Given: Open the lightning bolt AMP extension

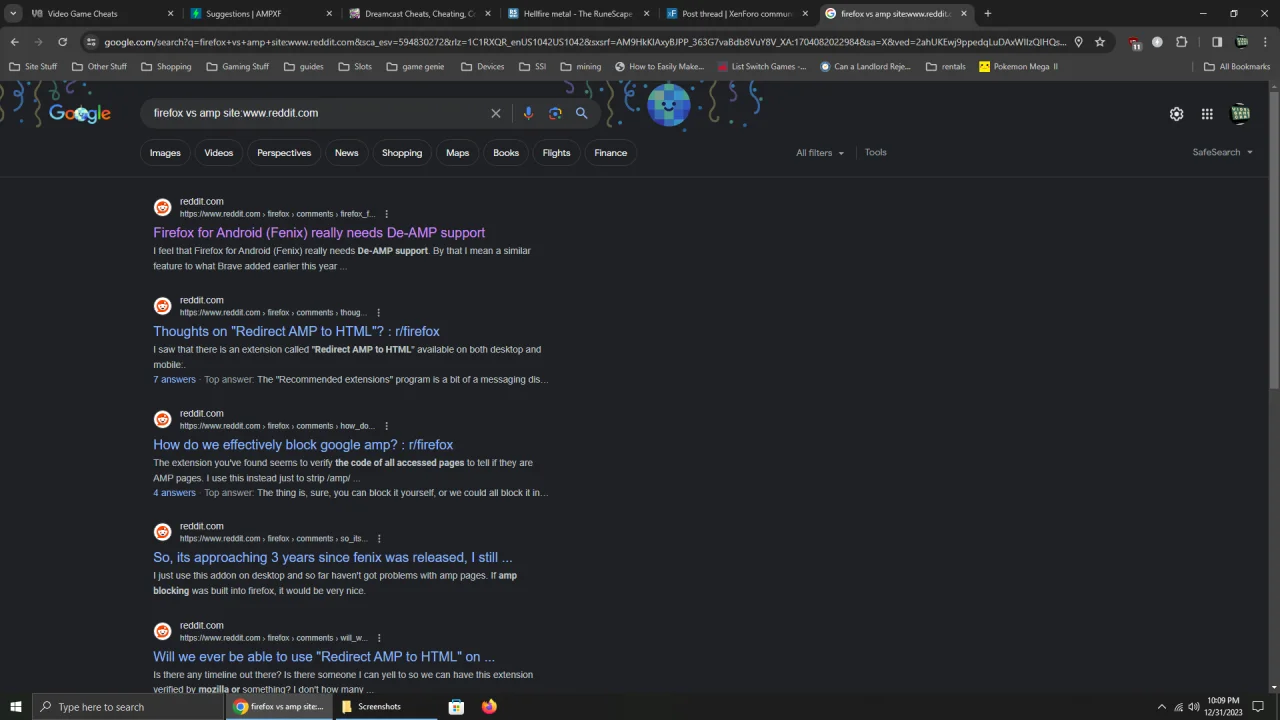Looking at the screenshot, I should click(x=1157, y=42).
